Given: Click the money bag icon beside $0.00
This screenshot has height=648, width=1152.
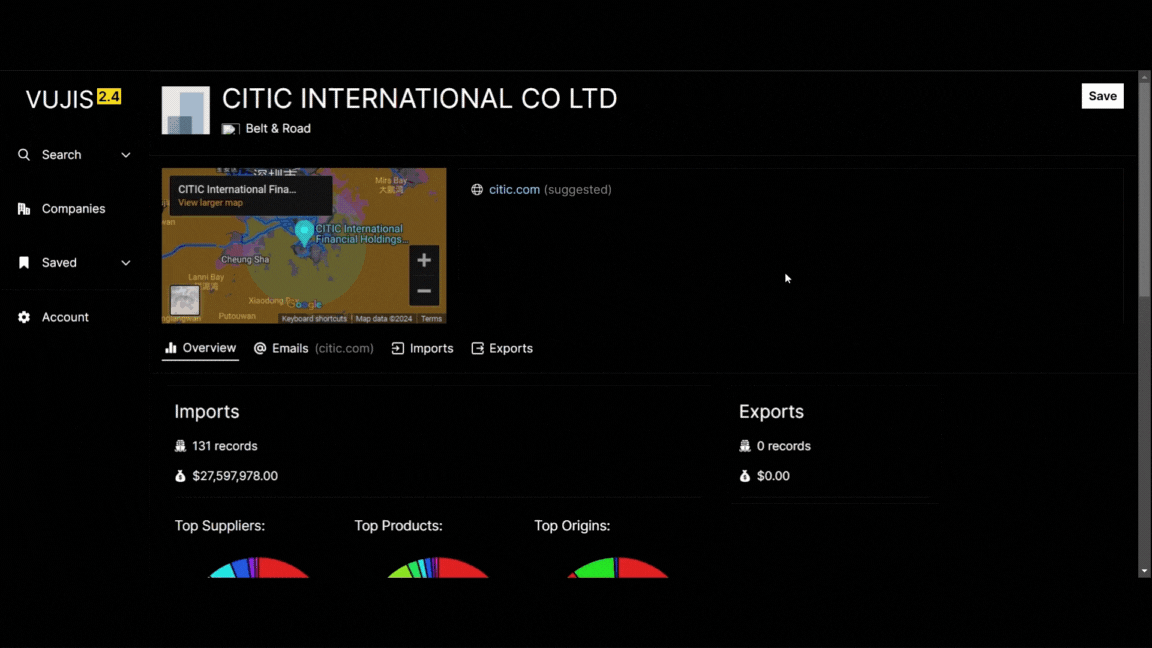Looking at the screenshot, I should (745, 476).
